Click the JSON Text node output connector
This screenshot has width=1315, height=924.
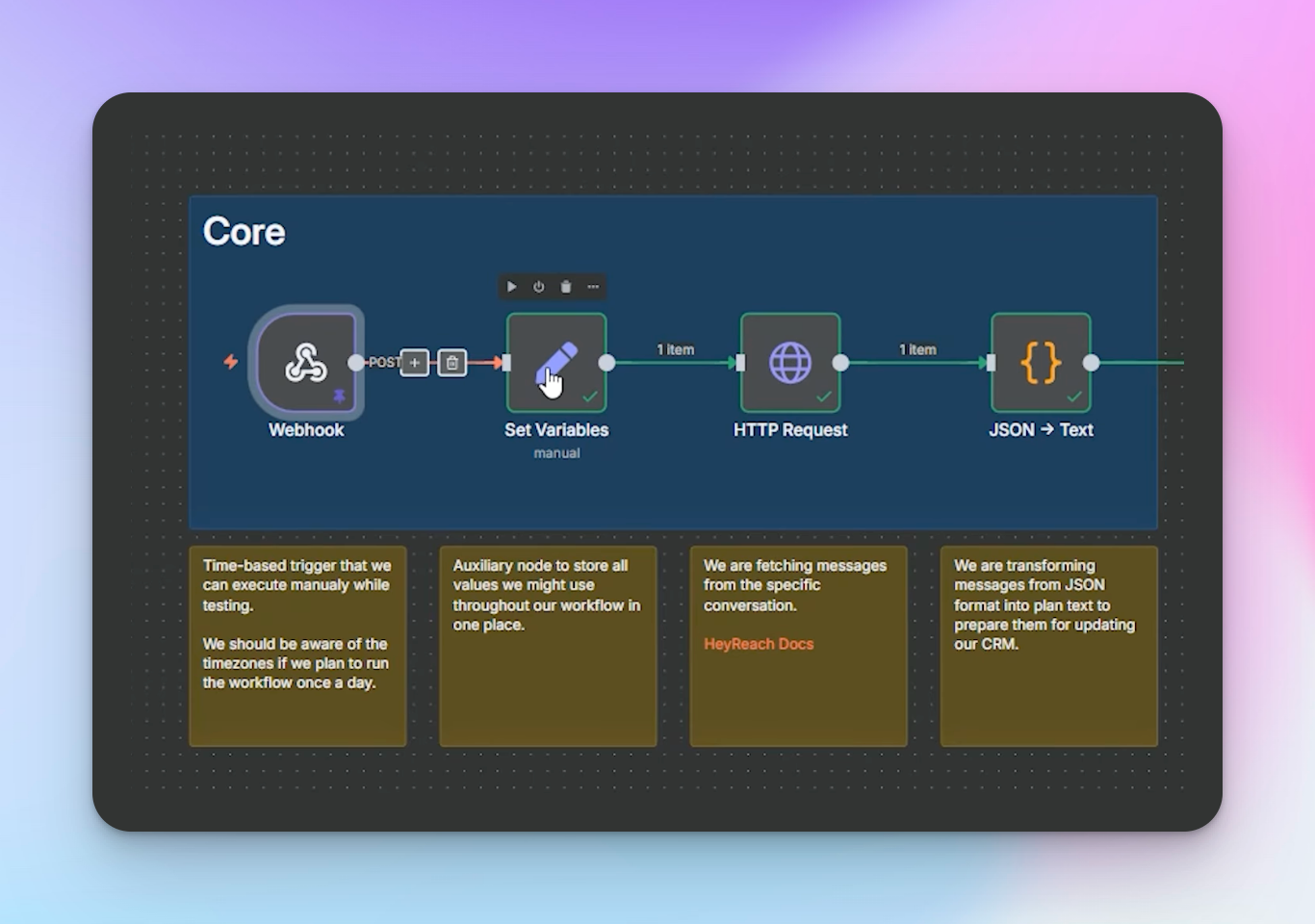point(1091,363)
